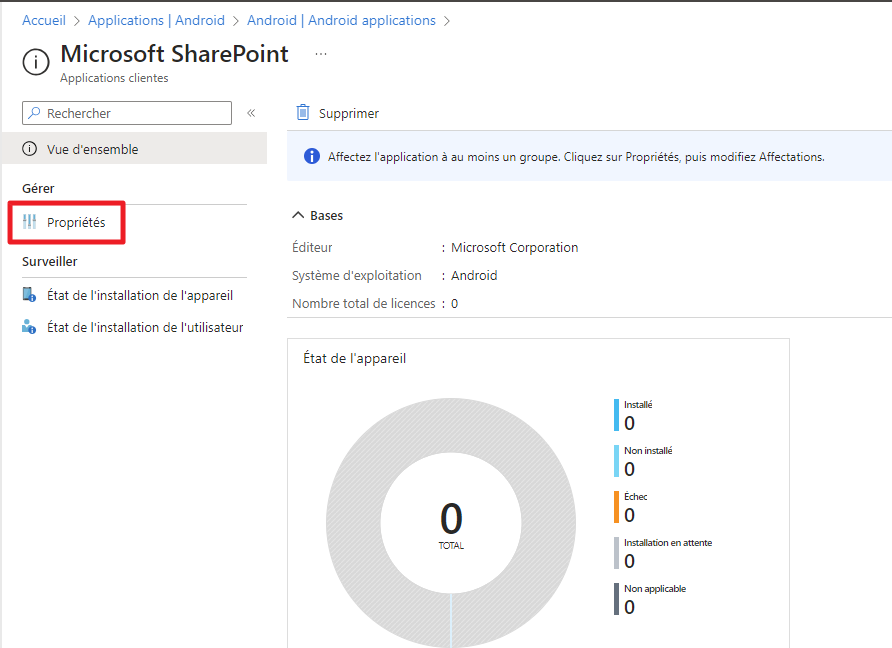Click Installation en attente legend entry
The image size is (892, 648).
point(663,554)
